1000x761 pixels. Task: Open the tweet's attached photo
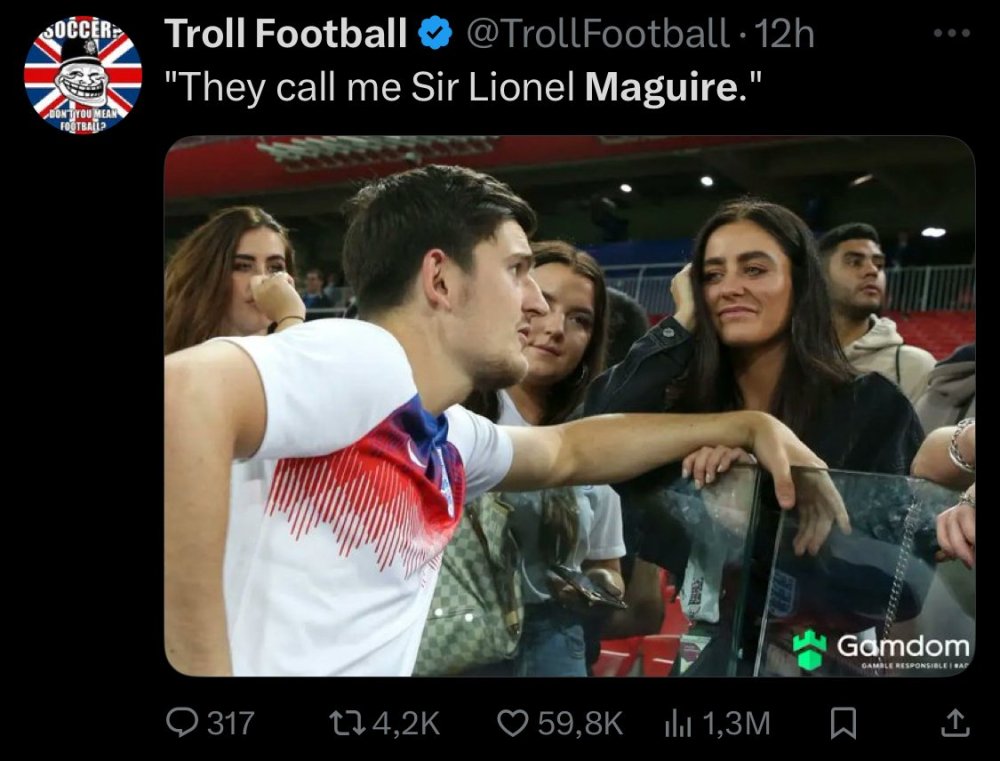pos(569,405)
